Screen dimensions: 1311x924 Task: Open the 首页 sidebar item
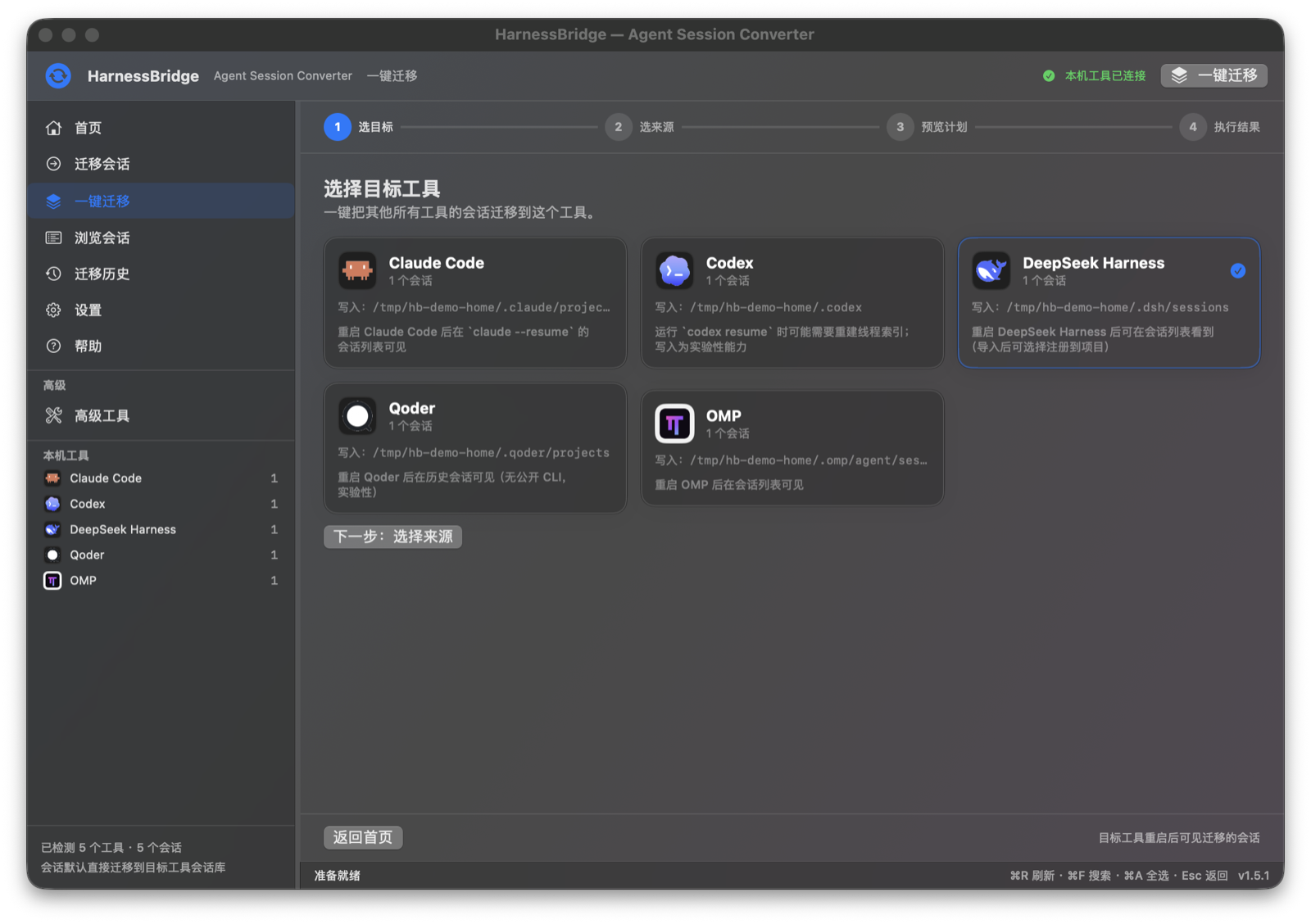point(161,128)
